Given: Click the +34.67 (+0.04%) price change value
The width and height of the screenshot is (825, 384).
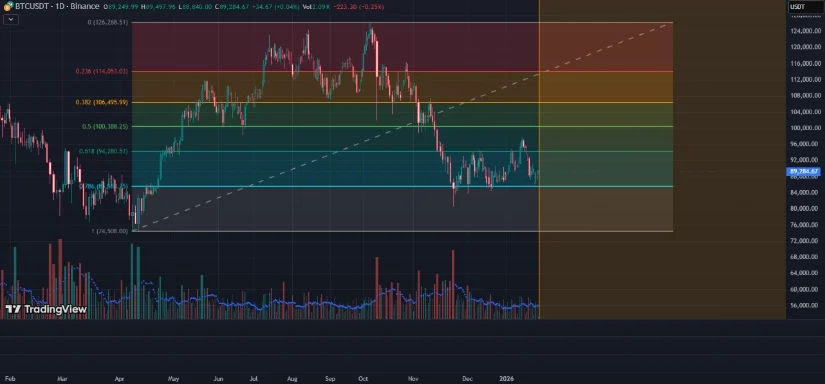Looking at the screenshot, I should coord(276,7).
